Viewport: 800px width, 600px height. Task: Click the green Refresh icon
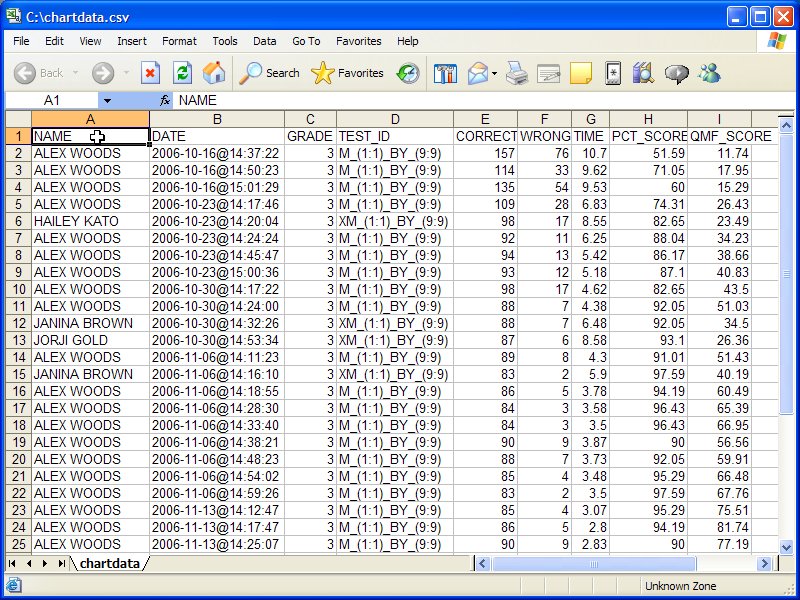click(x=182, y=73)
